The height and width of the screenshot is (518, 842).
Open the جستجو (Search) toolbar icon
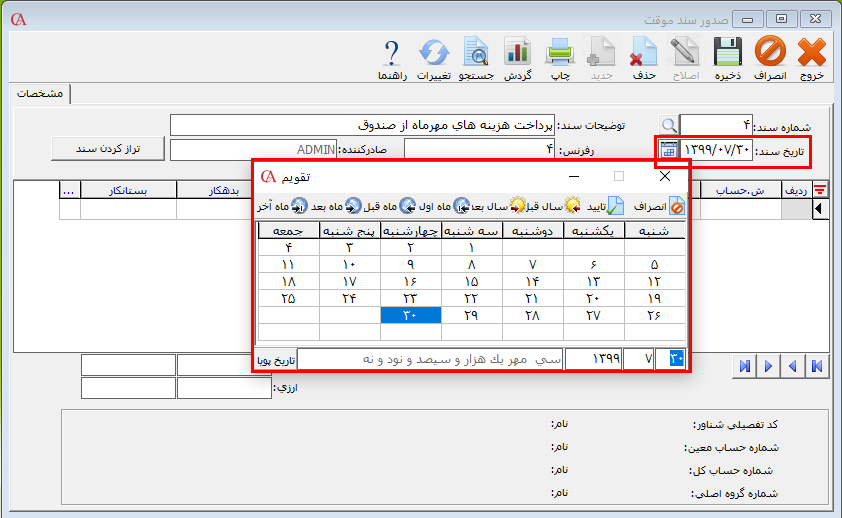[x=476, y=59]
